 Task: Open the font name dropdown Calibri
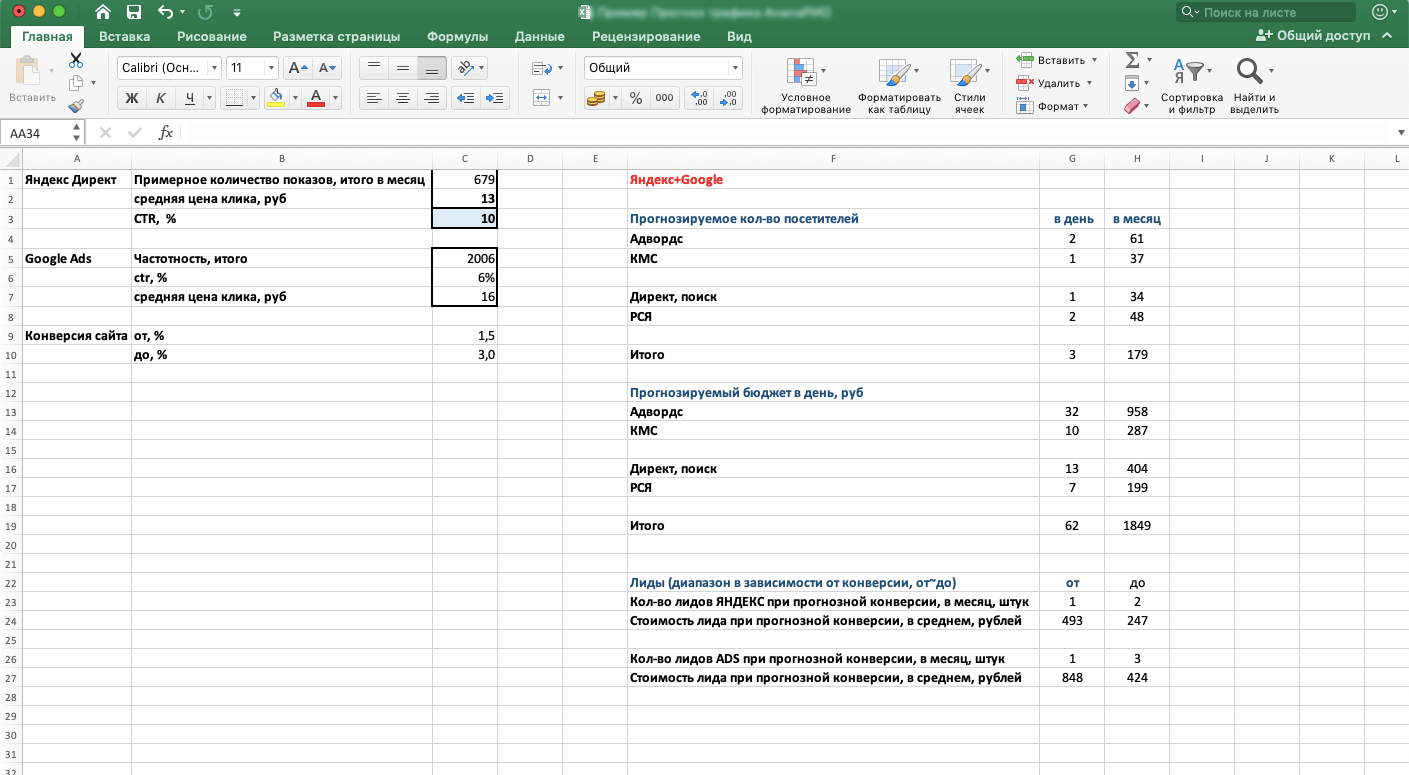[215, 68]
